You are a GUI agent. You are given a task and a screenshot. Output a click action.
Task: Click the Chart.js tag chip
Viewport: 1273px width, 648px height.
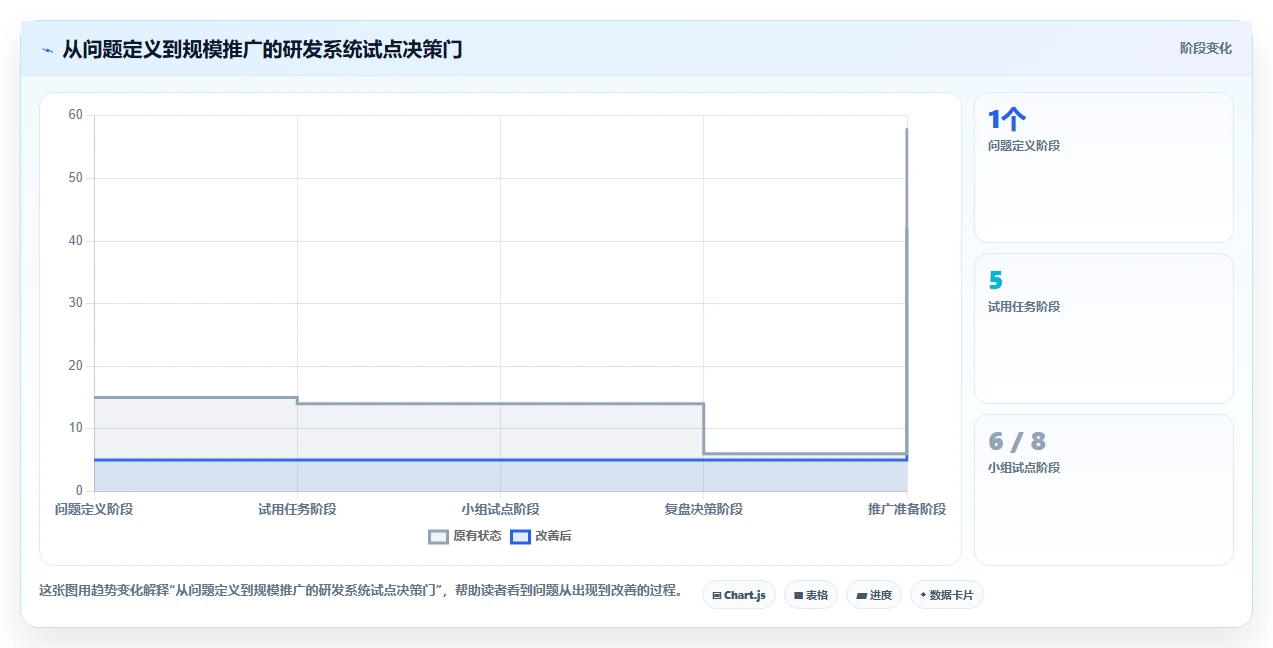click(x=738, y=595)
